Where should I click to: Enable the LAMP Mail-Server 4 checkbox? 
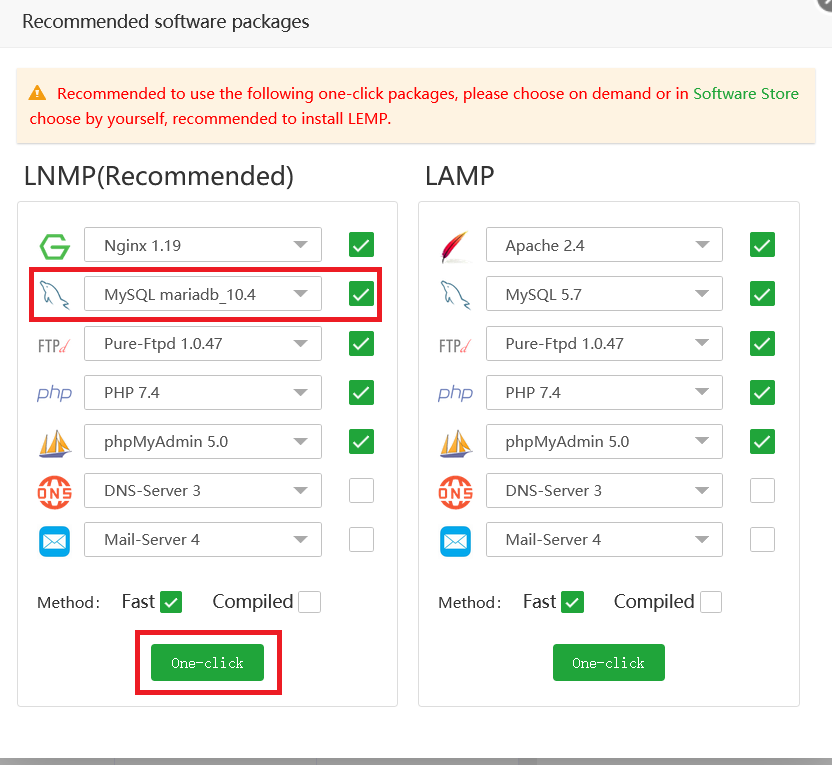point(762,540)
